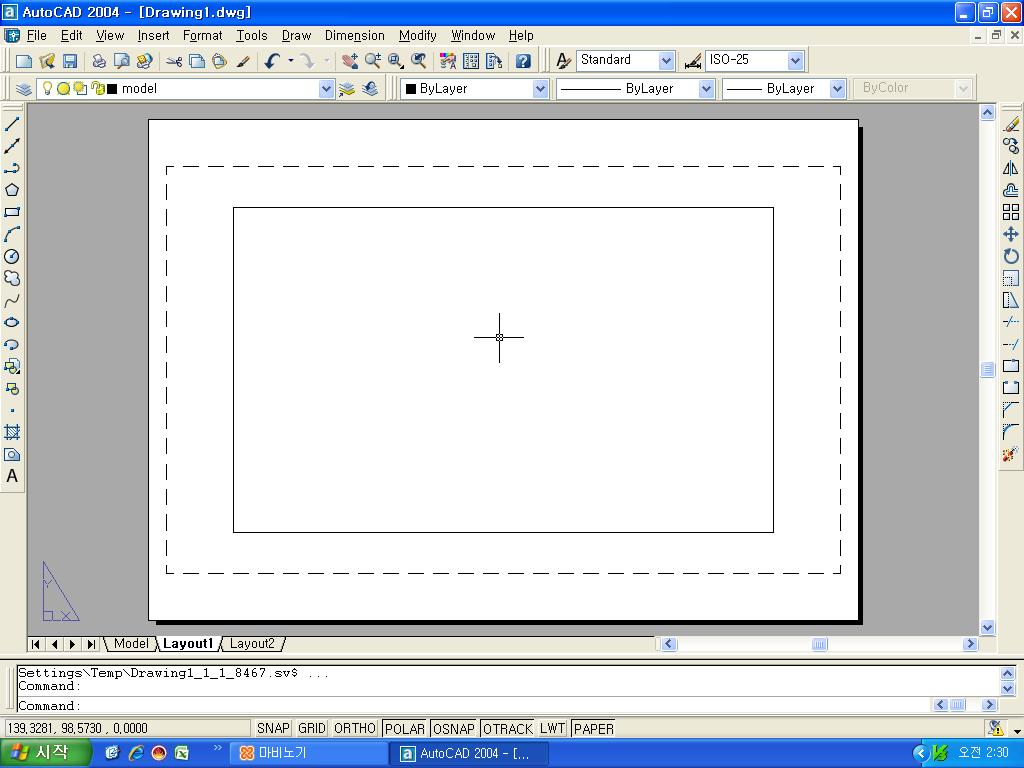Click the Windows Start button
The width and height of the screenshot is (1024, 768).
44,753
